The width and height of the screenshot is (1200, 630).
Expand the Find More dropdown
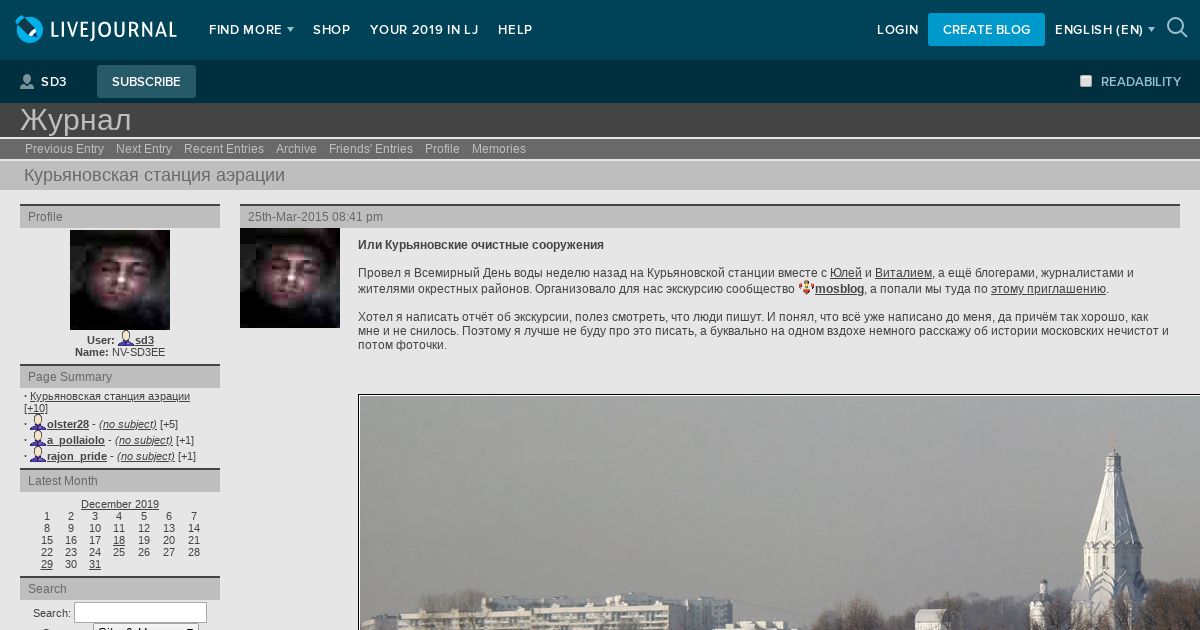tap(251, 30)
